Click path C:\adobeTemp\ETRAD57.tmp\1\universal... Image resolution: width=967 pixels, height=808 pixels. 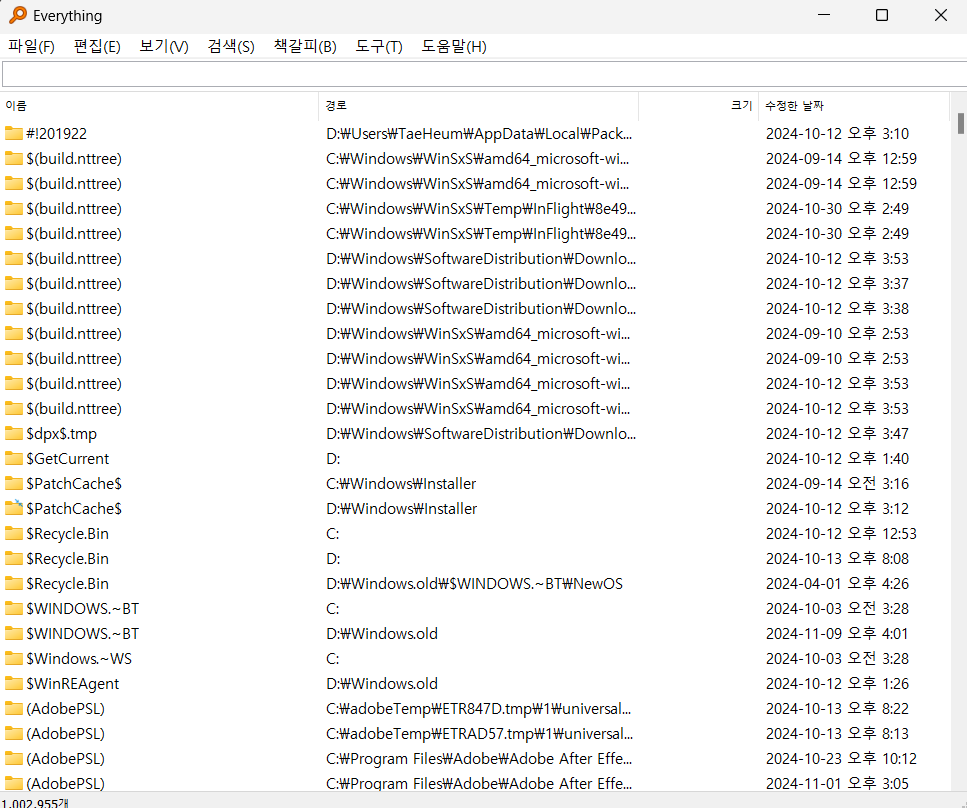click(x=479, y=733)
